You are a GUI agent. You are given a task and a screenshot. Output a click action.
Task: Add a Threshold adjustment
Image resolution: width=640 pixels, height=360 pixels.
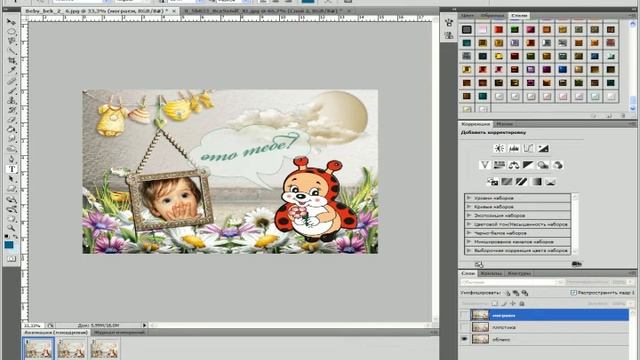point(521,182)
